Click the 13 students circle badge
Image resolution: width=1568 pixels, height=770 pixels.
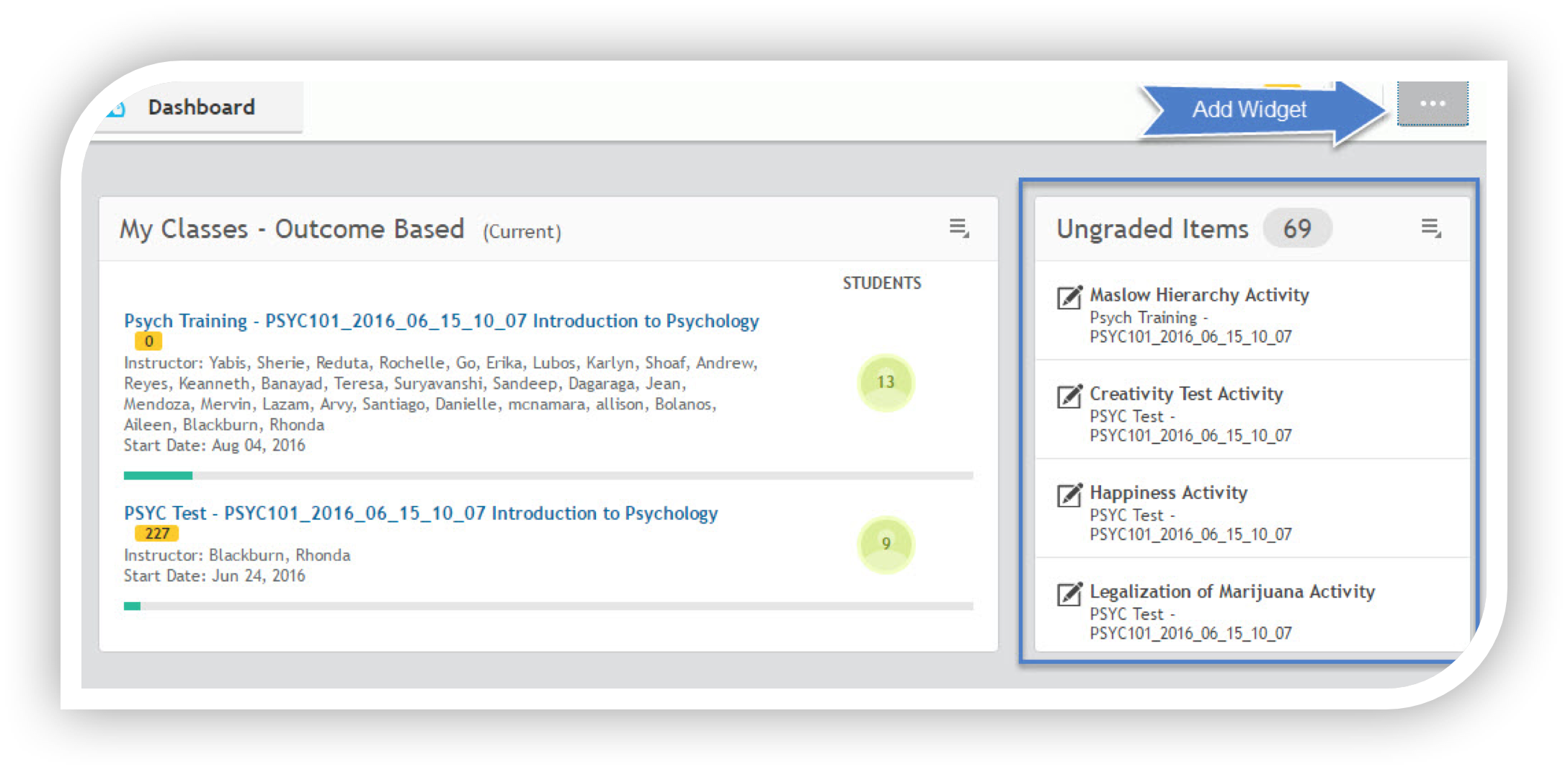[x=886, y=382]
